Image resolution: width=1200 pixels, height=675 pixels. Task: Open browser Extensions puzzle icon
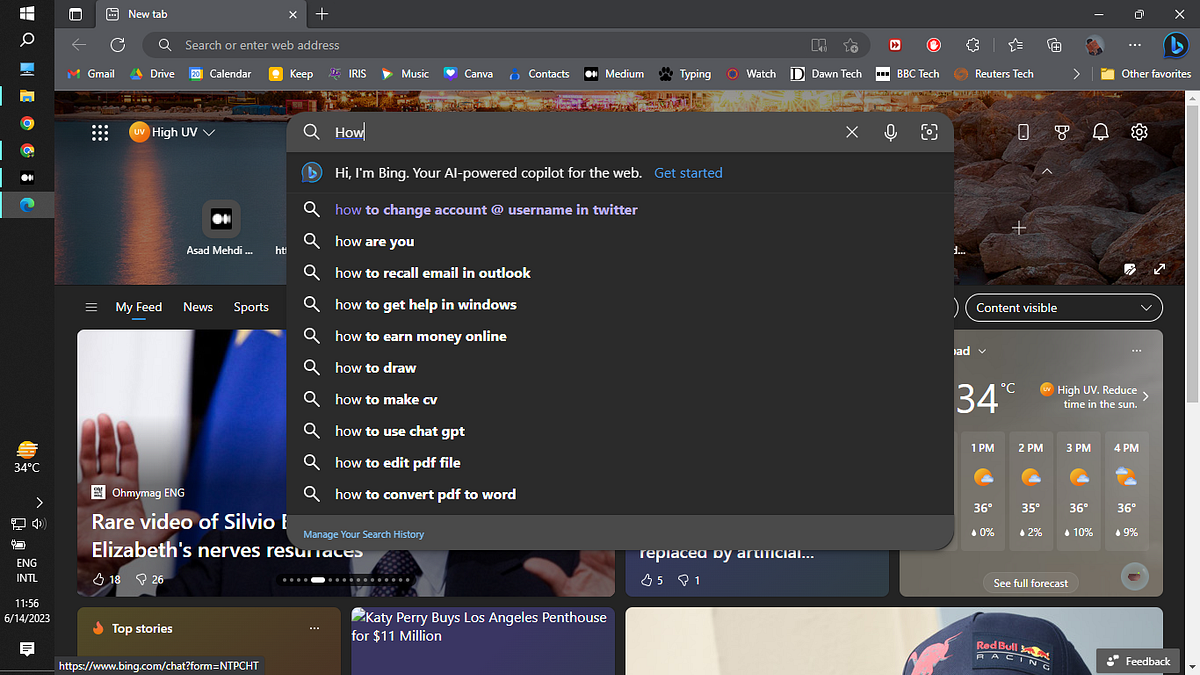(x=972, y=45)
